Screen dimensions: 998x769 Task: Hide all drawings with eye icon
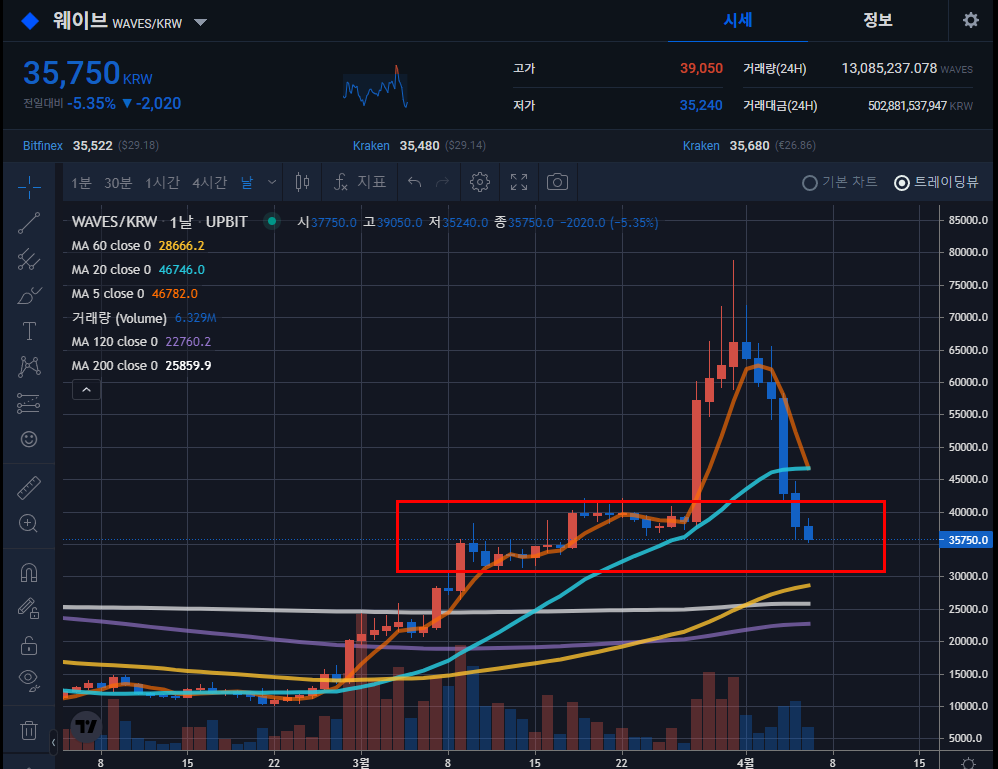29,680
